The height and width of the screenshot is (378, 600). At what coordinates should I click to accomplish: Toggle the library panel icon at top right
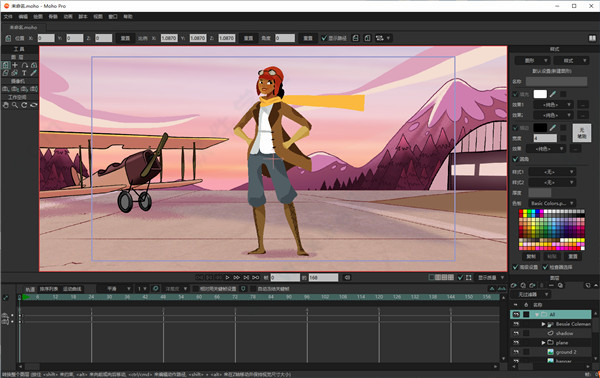pyautogui.click(x=592, y=38)
